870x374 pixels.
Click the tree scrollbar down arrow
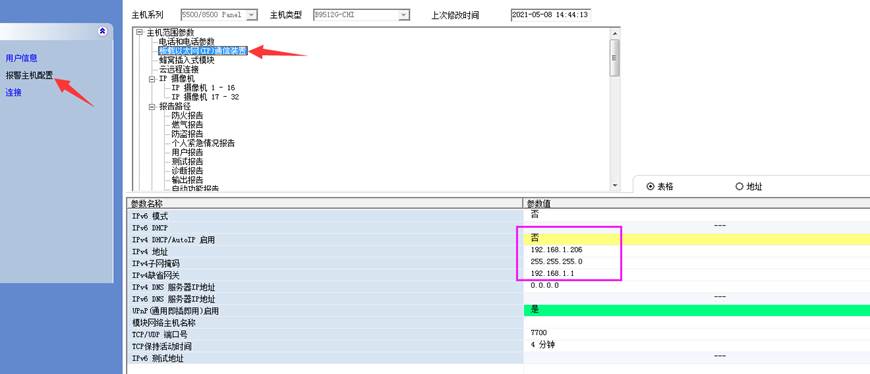pos(614,185)
